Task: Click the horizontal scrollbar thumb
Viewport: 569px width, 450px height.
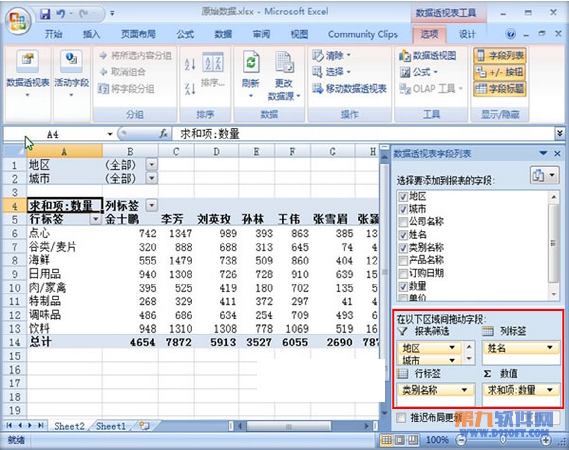Action: tap(289, 426)
